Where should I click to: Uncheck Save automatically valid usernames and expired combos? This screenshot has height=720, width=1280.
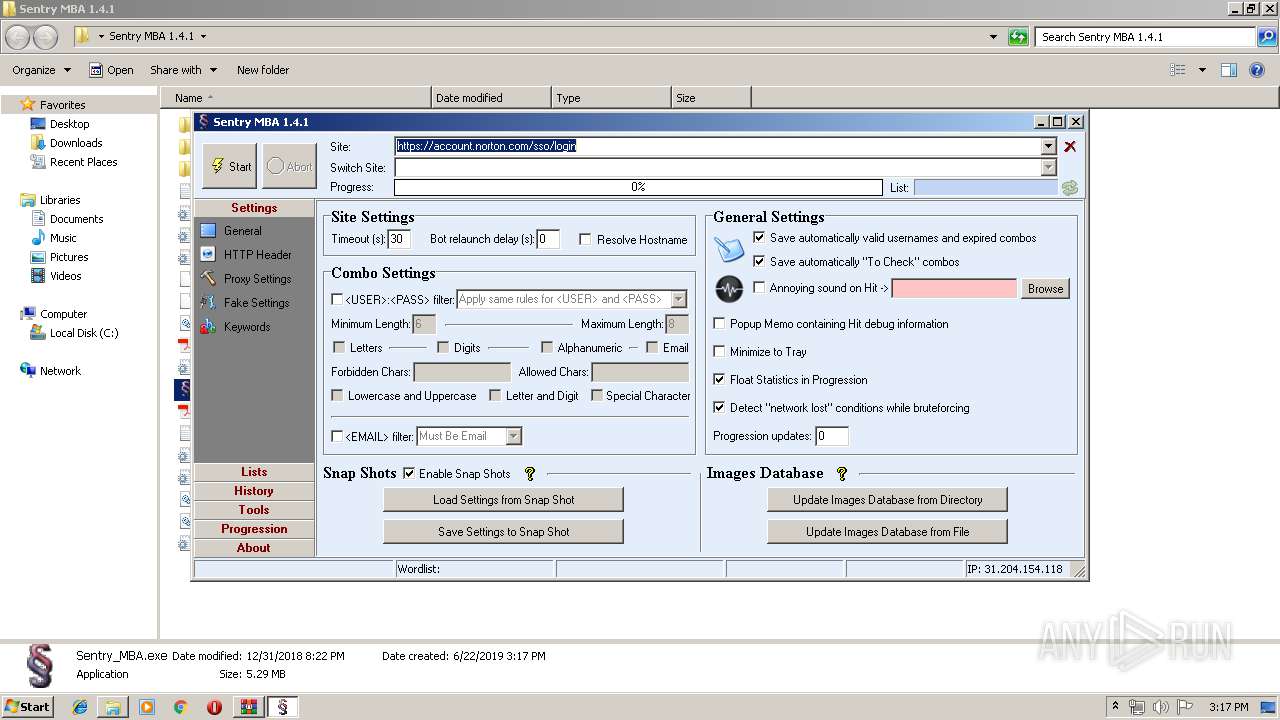click(759, 238)
